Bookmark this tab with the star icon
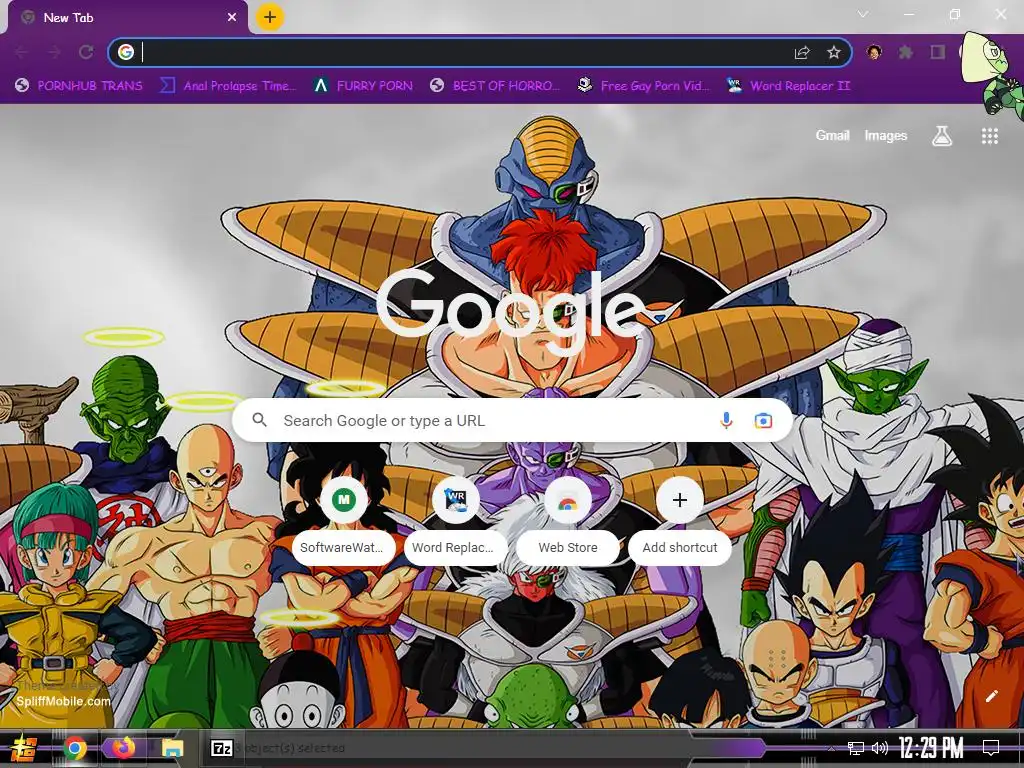The image size is (1024, 768). (x=833, y=52)
